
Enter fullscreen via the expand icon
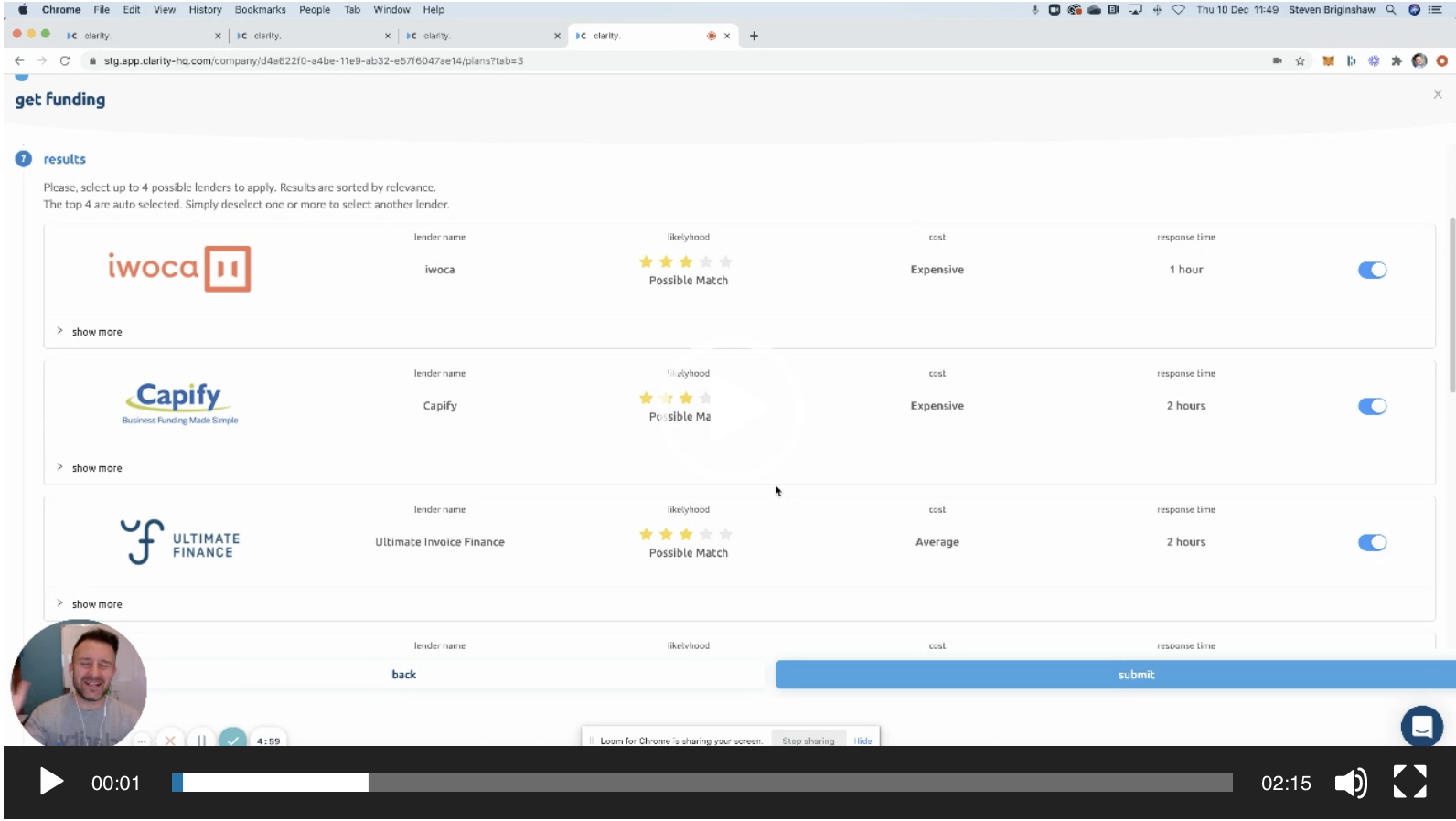point(1409,782)
